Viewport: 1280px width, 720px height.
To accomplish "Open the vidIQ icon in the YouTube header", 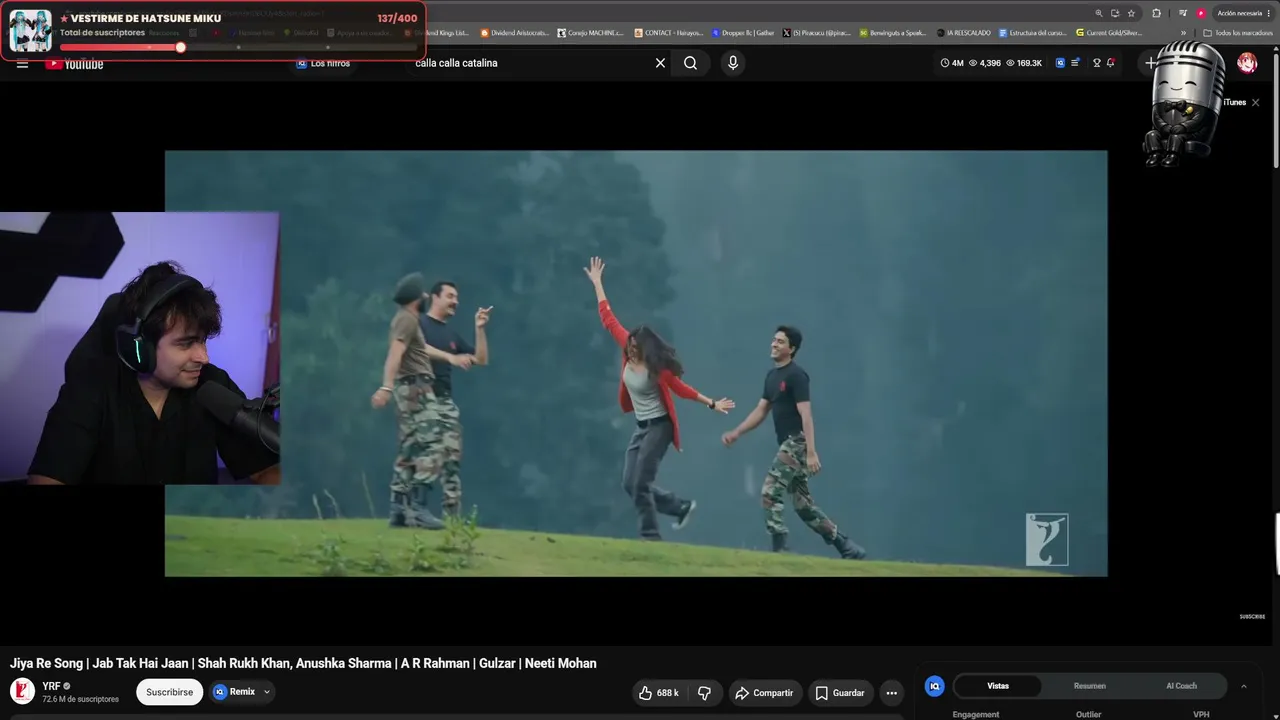I will pos(1060,63).
